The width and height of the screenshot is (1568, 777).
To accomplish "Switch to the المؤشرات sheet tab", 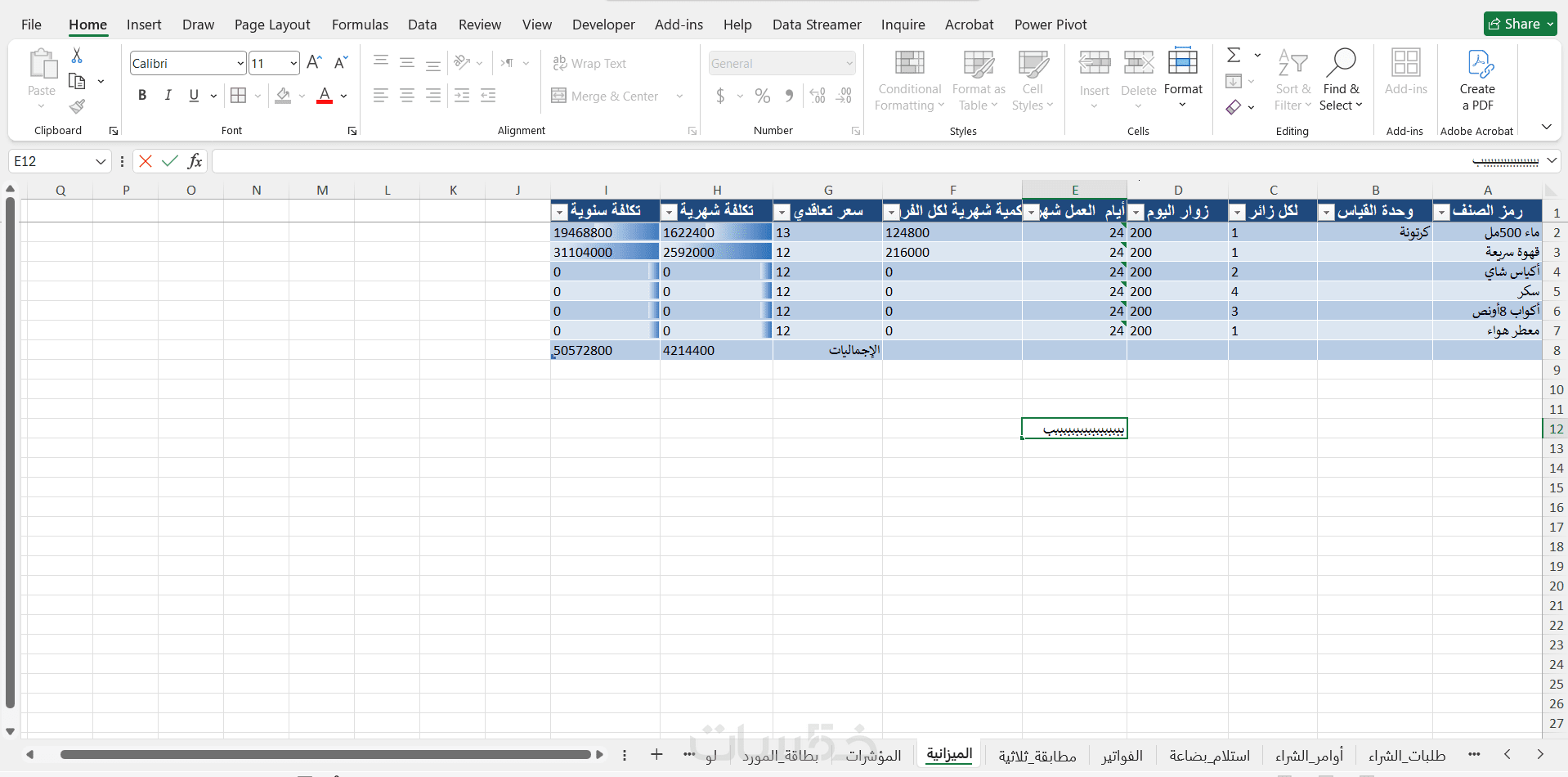I will coord(873,756).
